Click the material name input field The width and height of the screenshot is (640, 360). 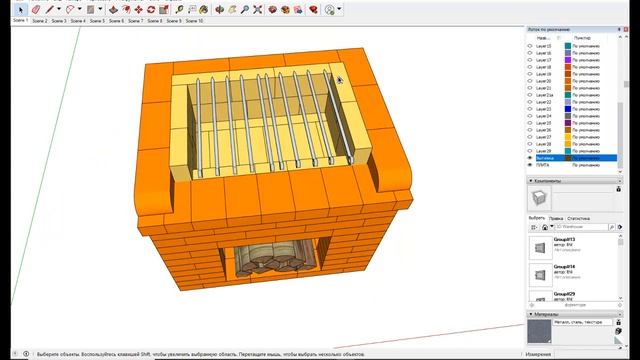583,322
